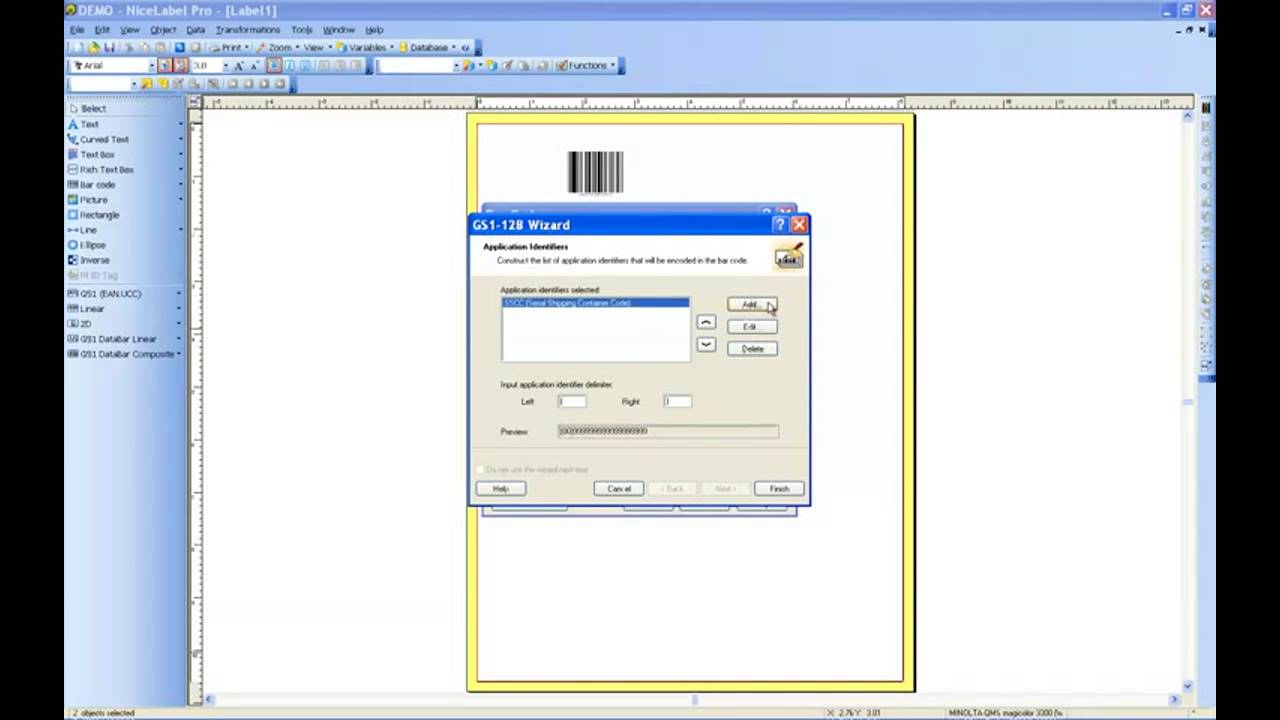1280x720 pixels.
Task: Choose the Rich Text Box tool
Action: pos(100,169)
